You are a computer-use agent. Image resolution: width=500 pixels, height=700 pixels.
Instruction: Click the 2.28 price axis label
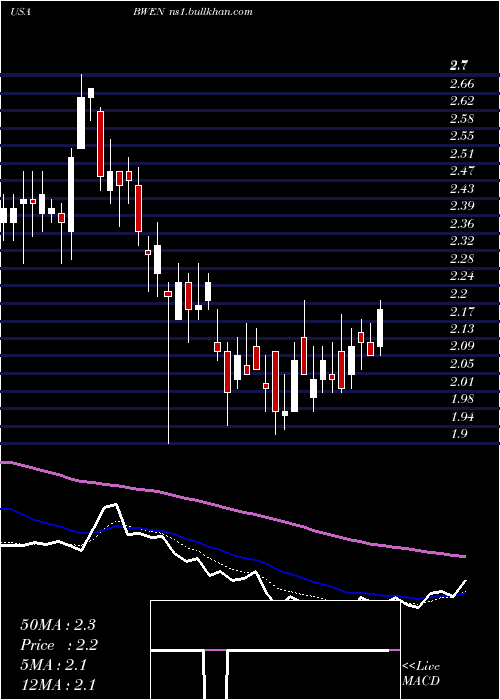pos(462,258)
